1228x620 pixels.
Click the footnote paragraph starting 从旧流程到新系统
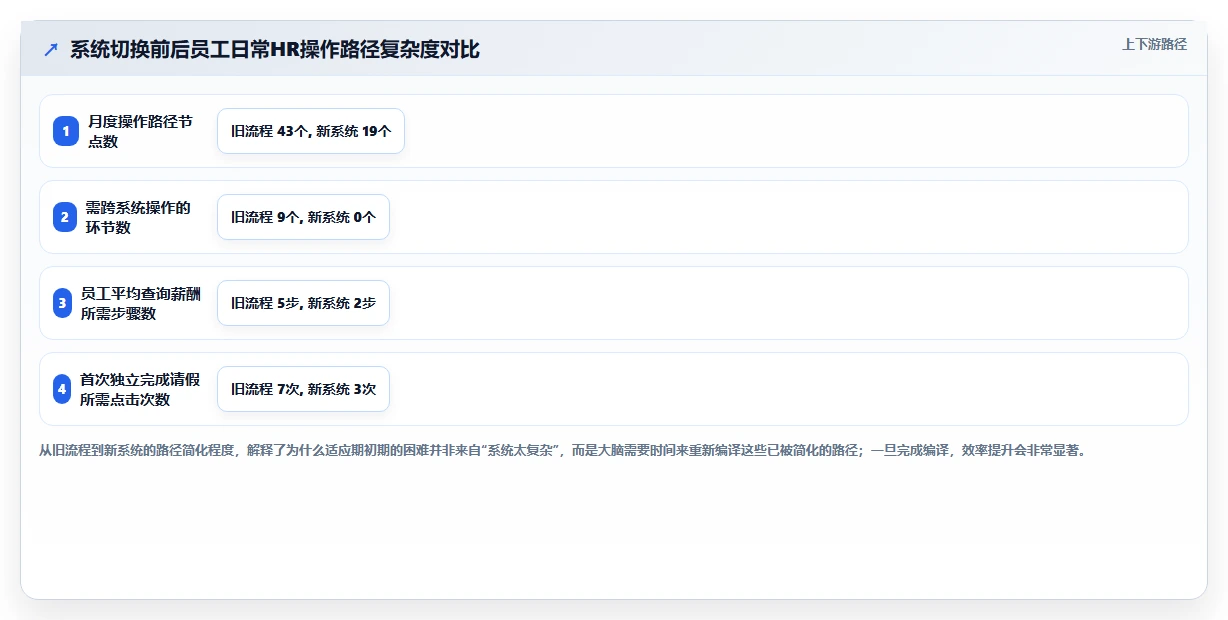point(562,450)
